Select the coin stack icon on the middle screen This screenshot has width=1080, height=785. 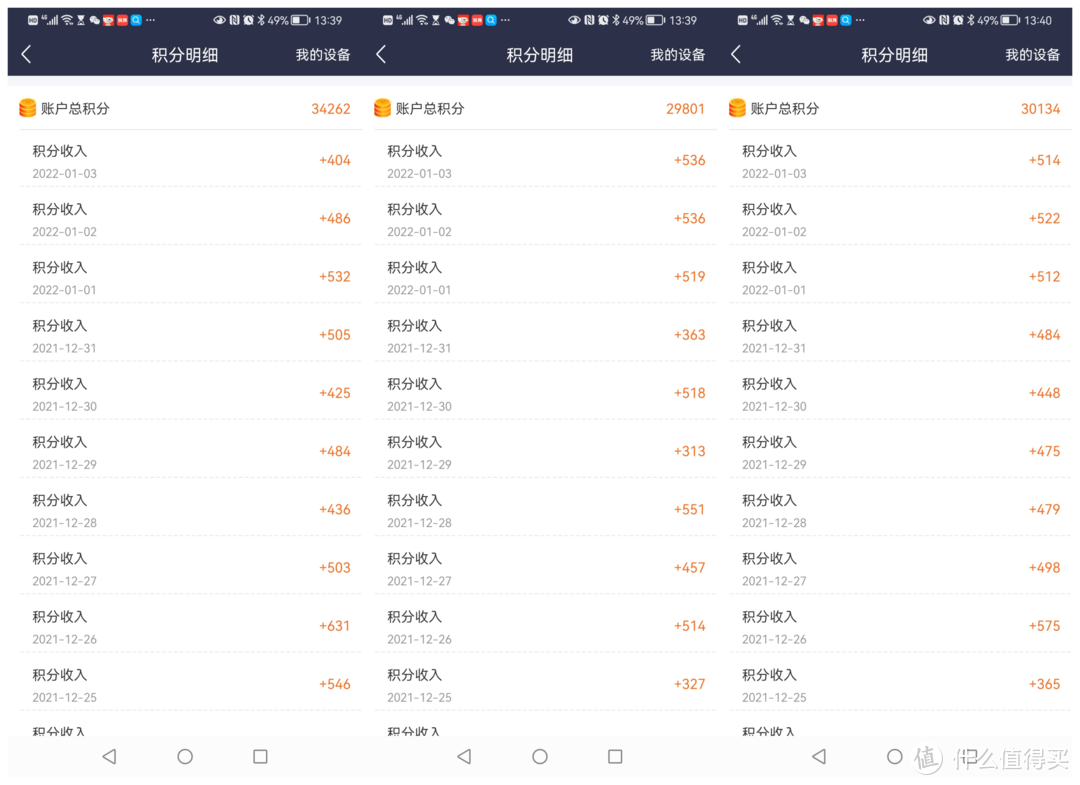click(381, 107)
